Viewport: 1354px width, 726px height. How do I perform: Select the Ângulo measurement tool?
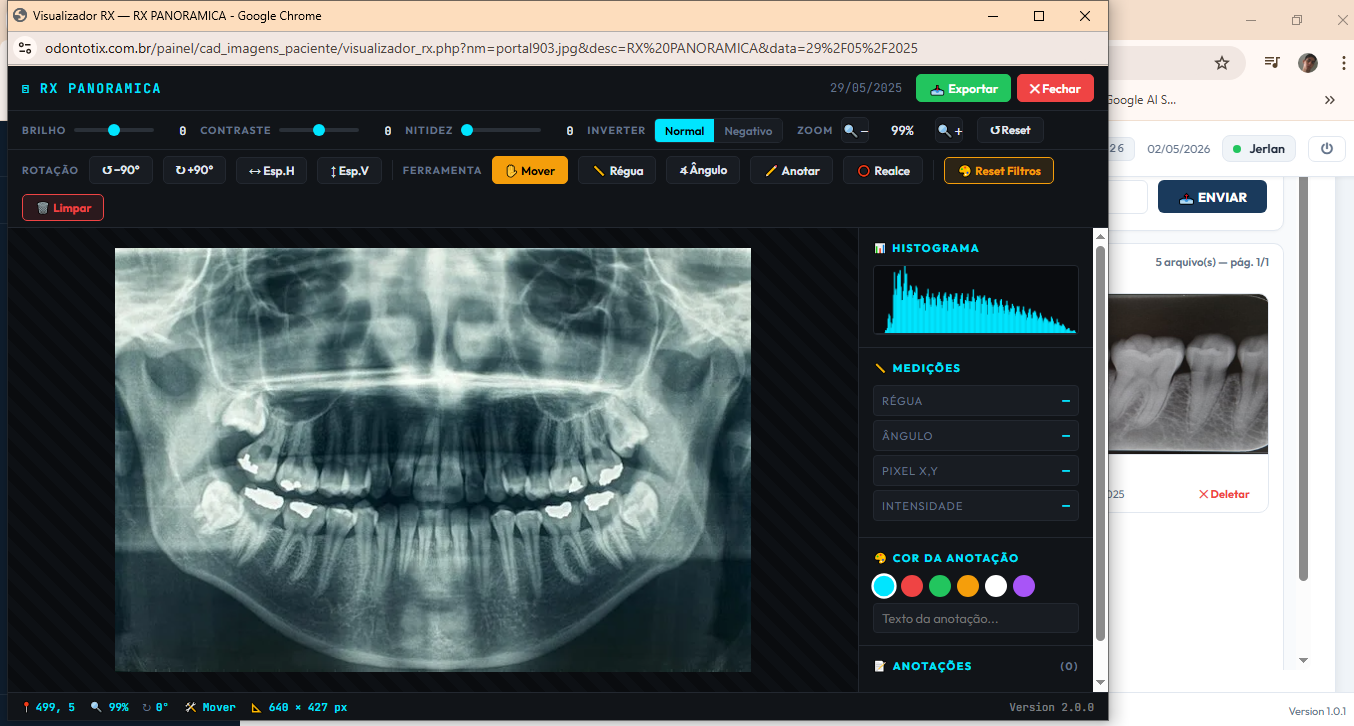(x=703, y=171)
